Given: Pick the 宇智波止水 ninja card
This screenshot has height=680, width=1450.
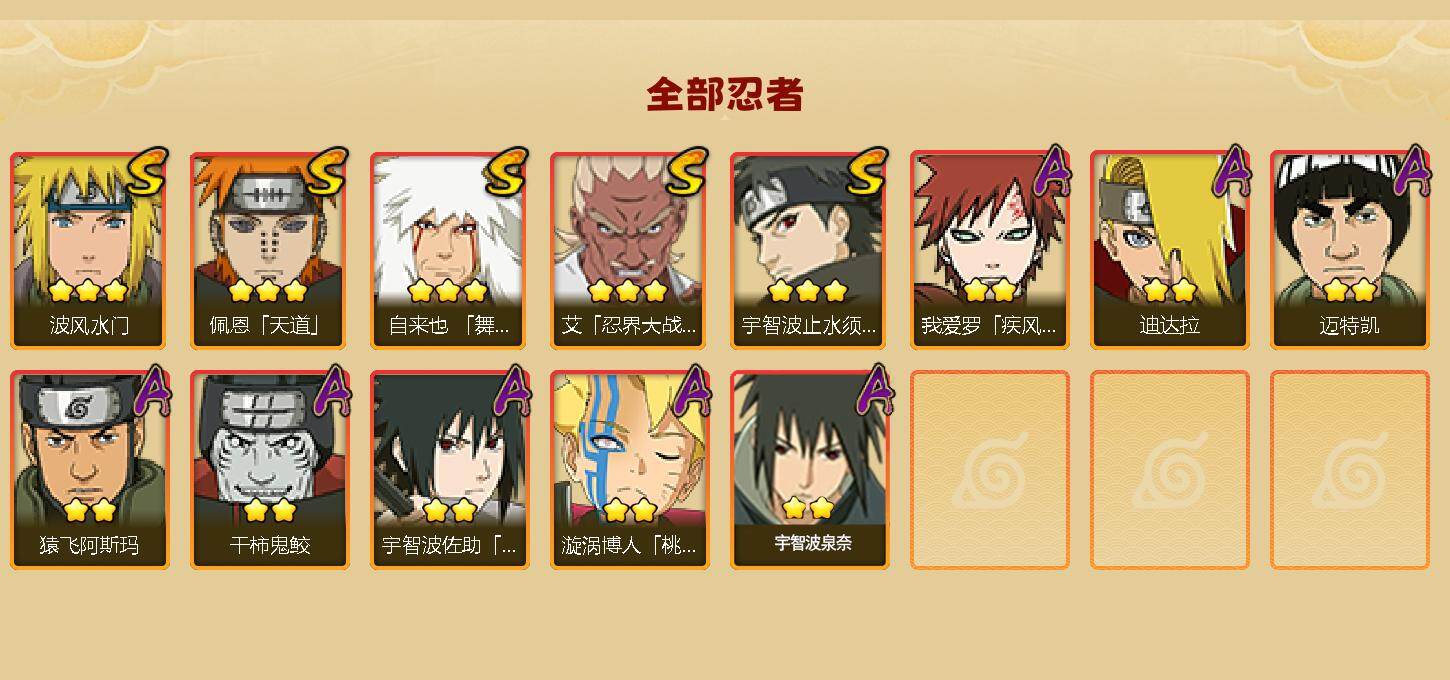Looking at the screenshot, I should point(810,250).
